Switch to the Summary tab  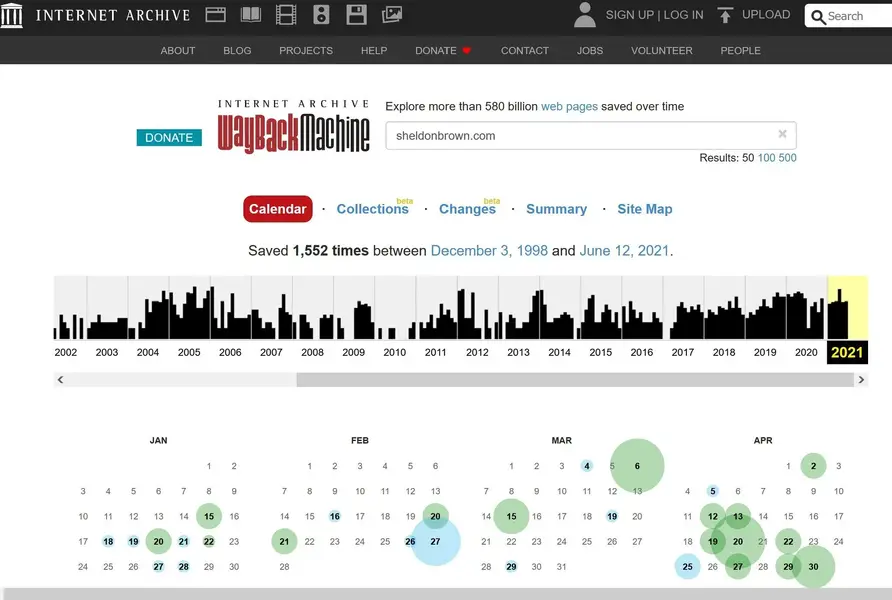[556, 209]
